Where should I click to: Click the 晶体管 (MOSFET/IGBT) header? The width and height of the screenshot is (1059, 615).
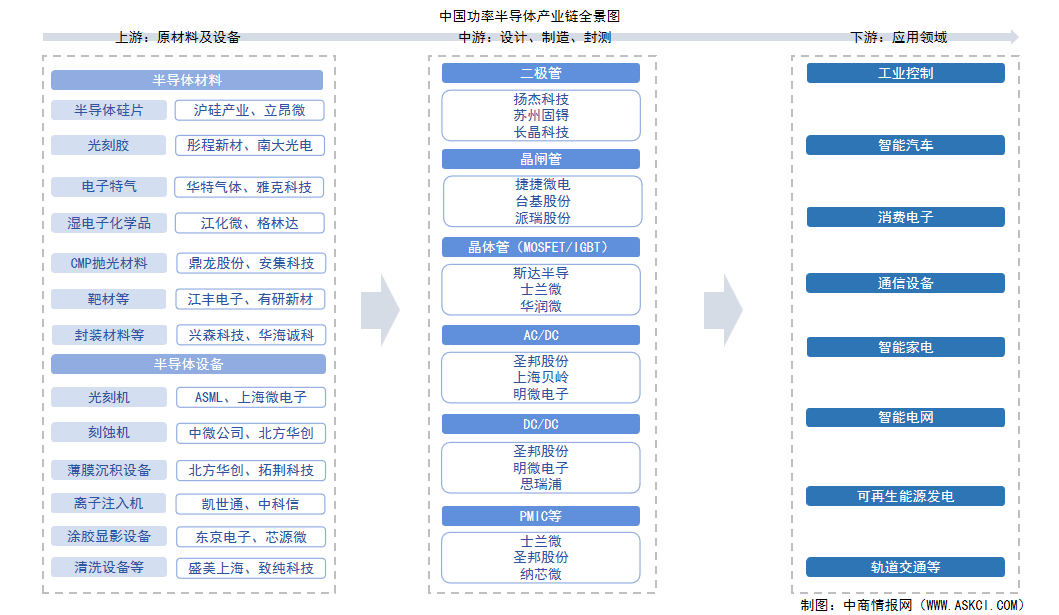pyautogui.click(x=541, y=247)
